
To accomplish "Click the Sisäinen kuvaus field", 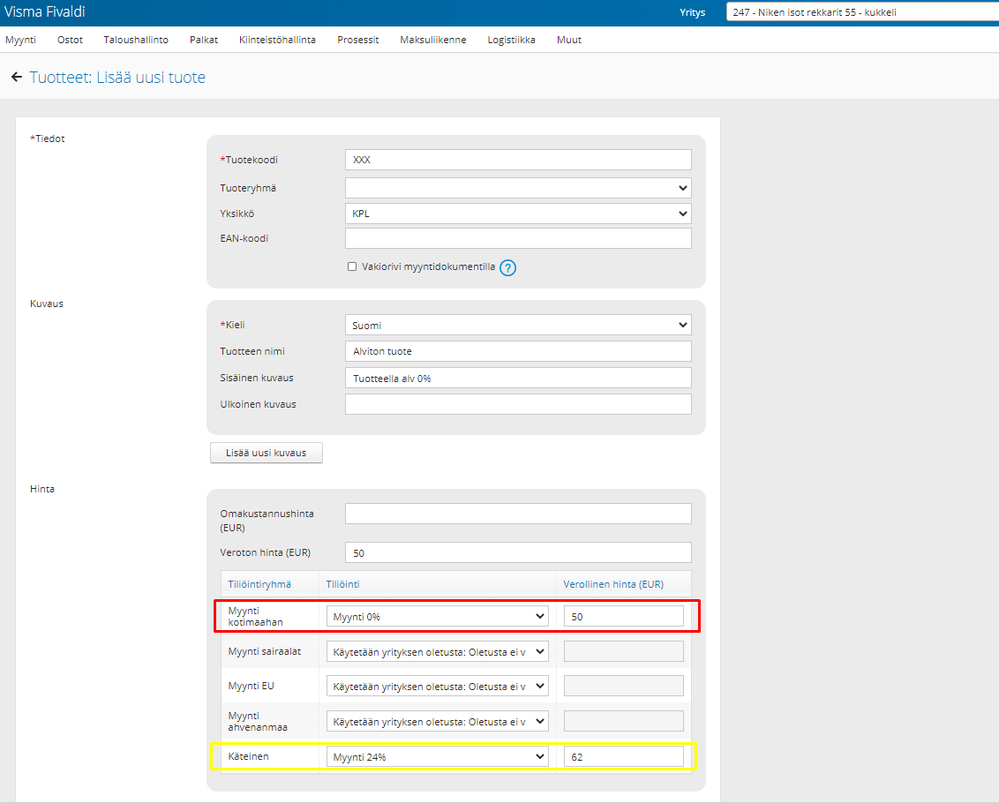I will click(518, 378).
